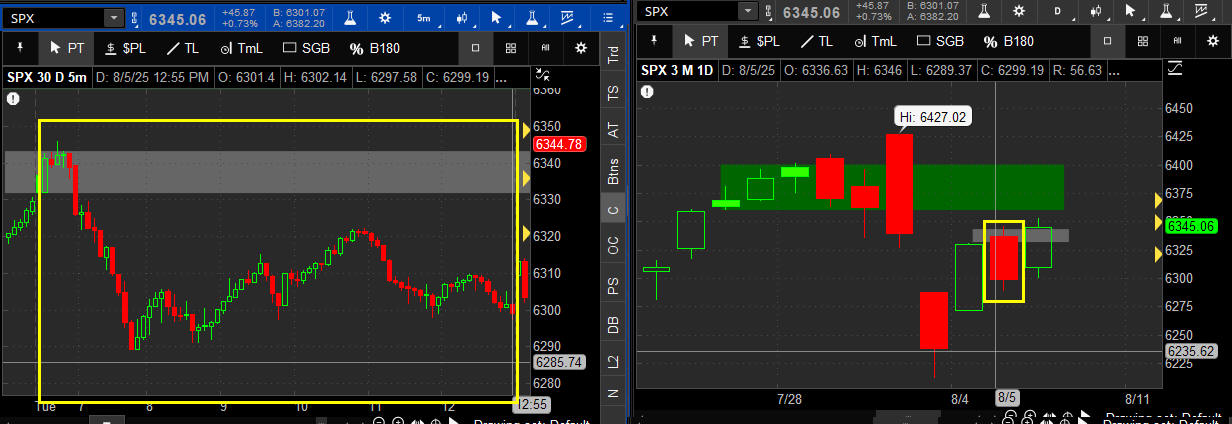This screenshot has height=424, width=1232.
Task: Open N sidebar tab
Action: click(x=613, y=394)
